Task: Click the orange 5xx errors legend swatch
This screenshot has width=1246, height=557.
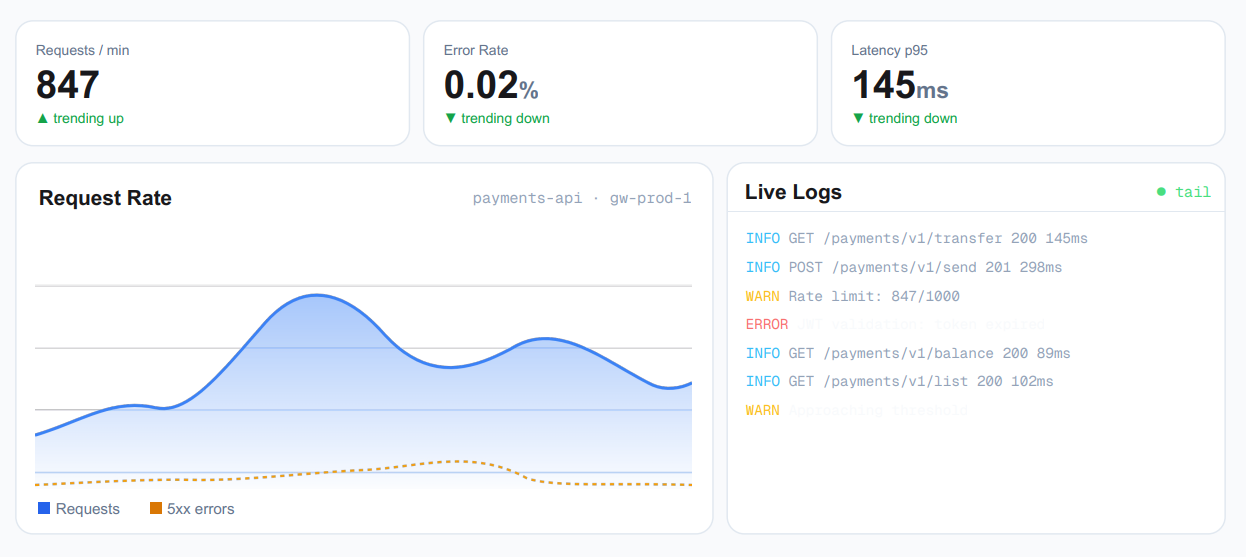Action: pyautogui.click(x=156, y=508)
